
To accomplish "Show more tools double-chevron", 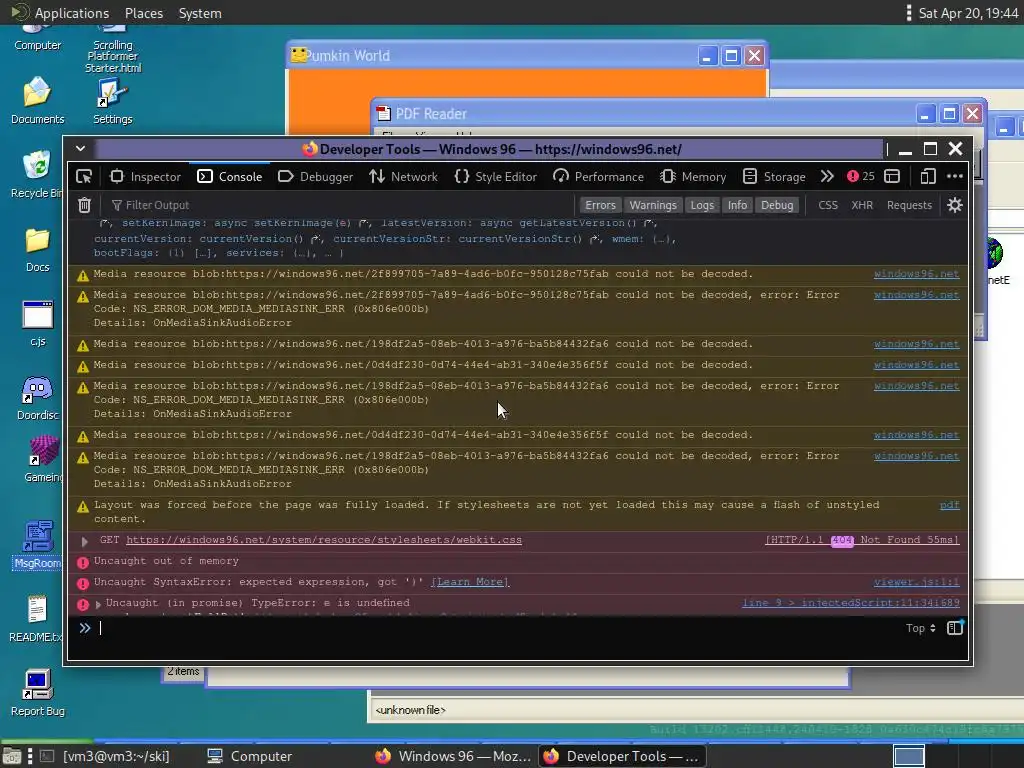I will (x=827, y=176).
